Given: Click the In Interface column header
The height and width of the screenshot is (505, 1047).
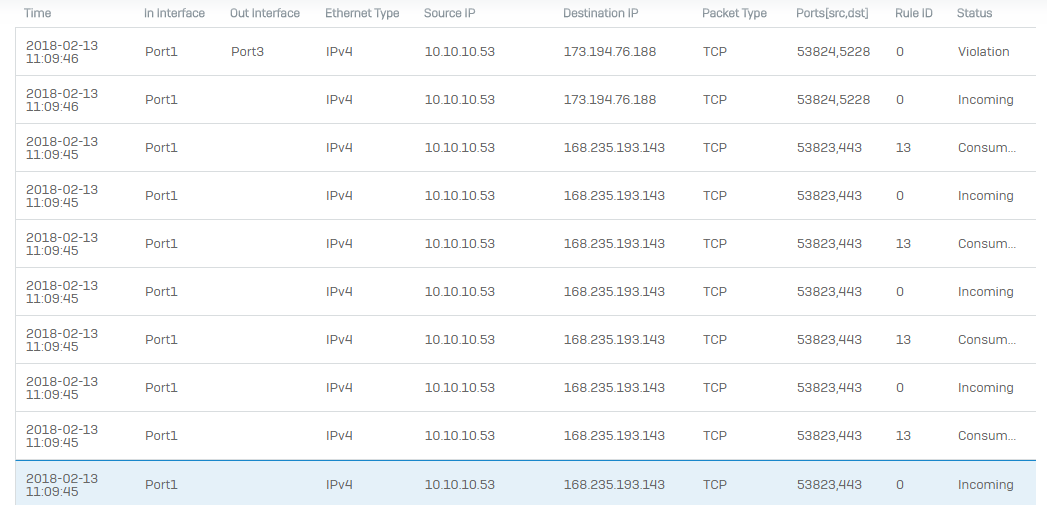Looking at the screenshot, I should (x=174, y=13).
